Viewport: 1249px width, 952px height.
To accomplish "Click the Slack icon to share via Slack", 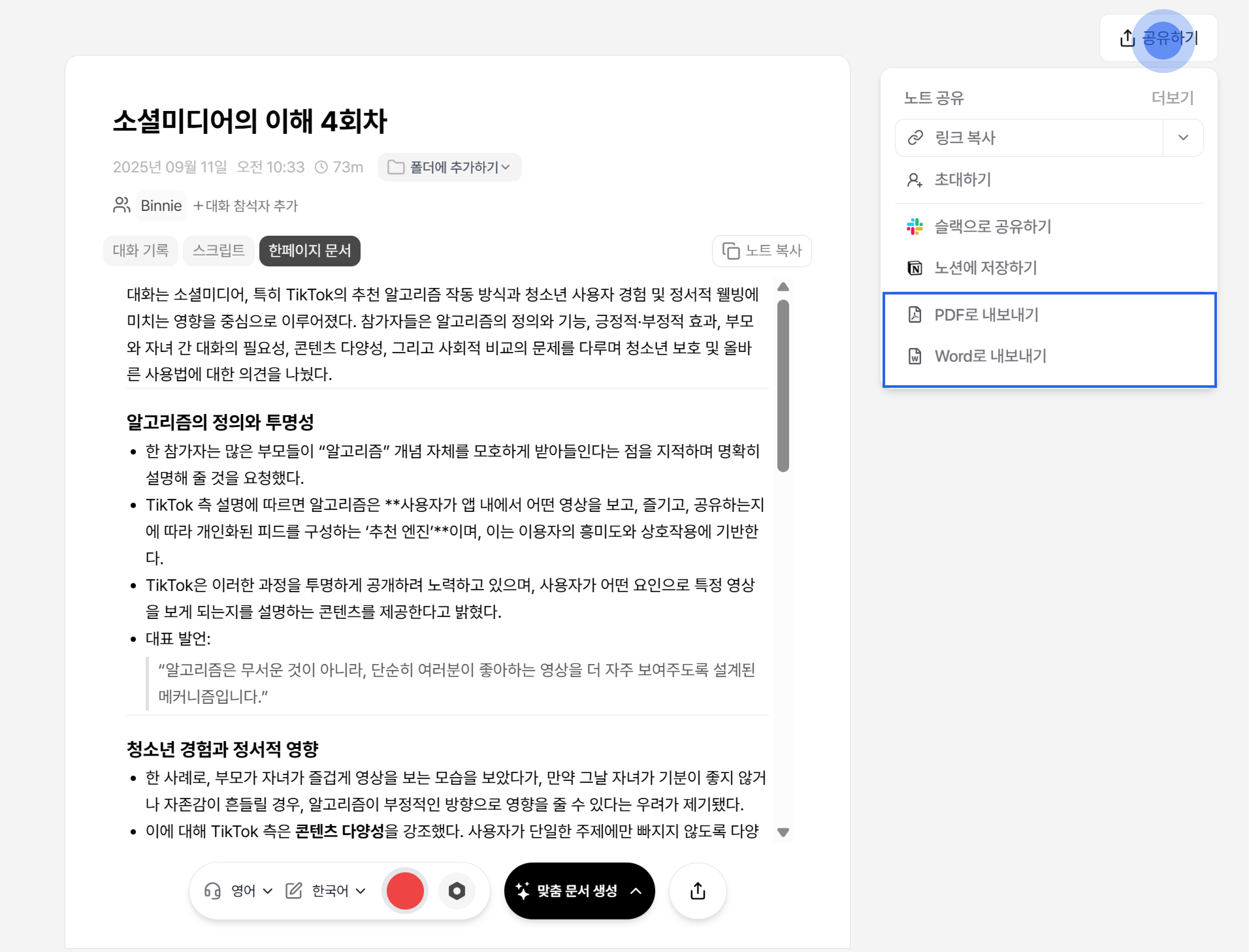I will pyautogui.click(x=915, y=227).
